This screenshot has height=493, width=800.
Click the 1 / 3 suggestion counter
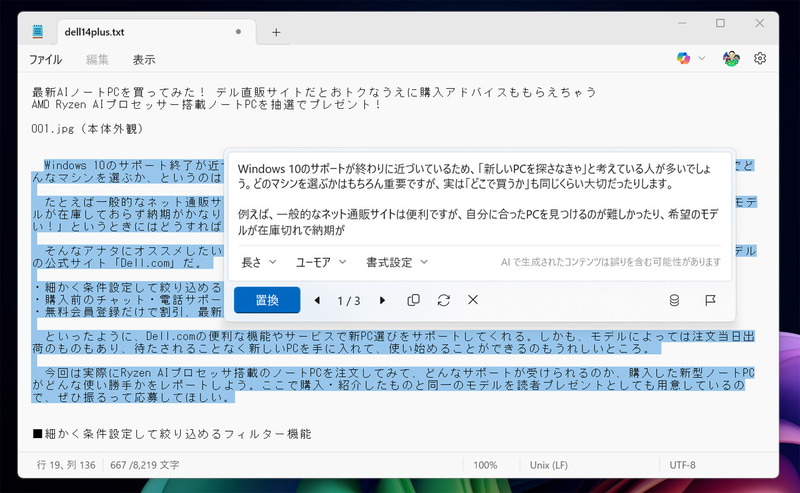click(x=349, y=301)
